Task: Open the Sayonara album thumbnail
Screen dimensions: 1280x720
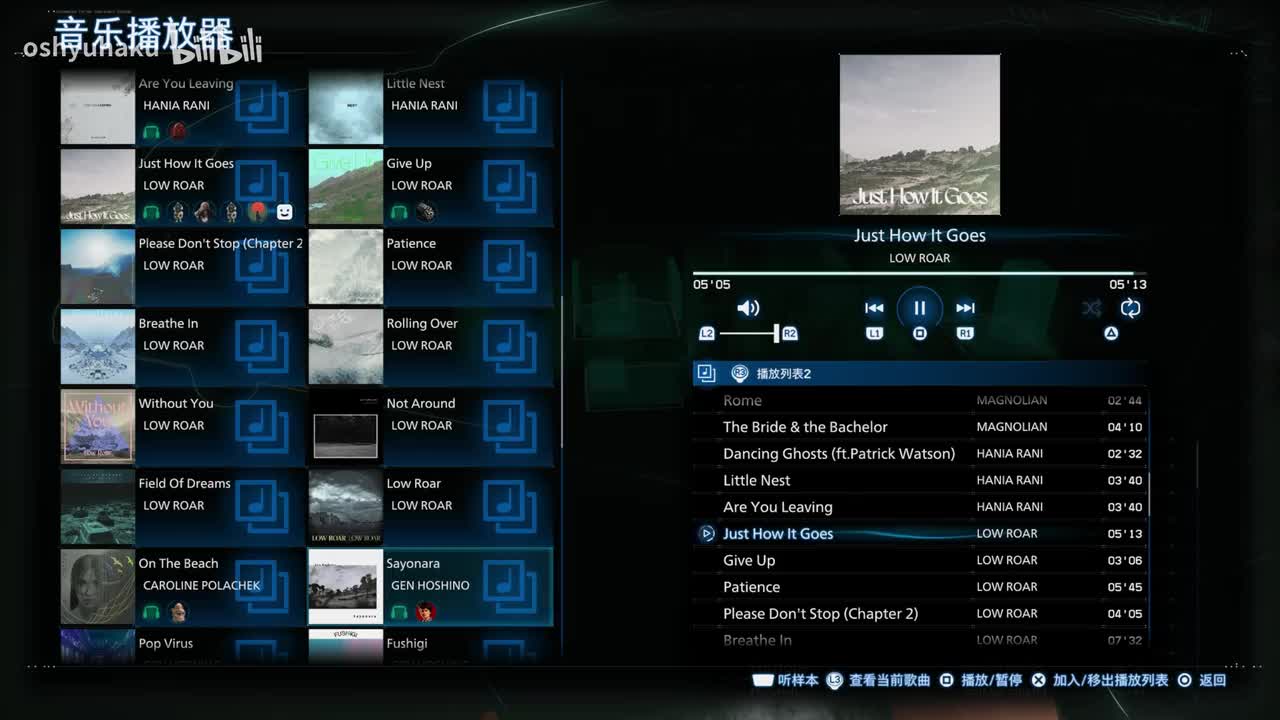Action: tap(346, 586)
